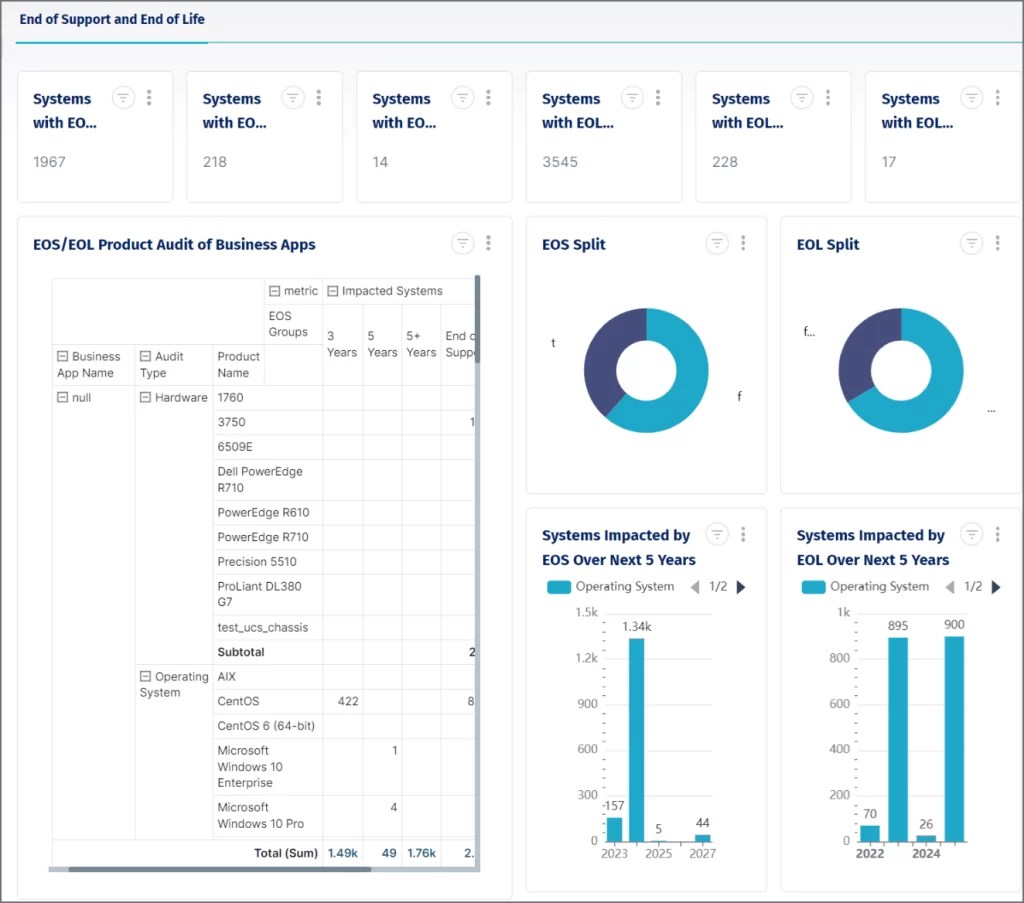Viewport: 1024px width, 903px height.
Task: Open the filter on the last Systems with EOL card
Action: point(971,97)
